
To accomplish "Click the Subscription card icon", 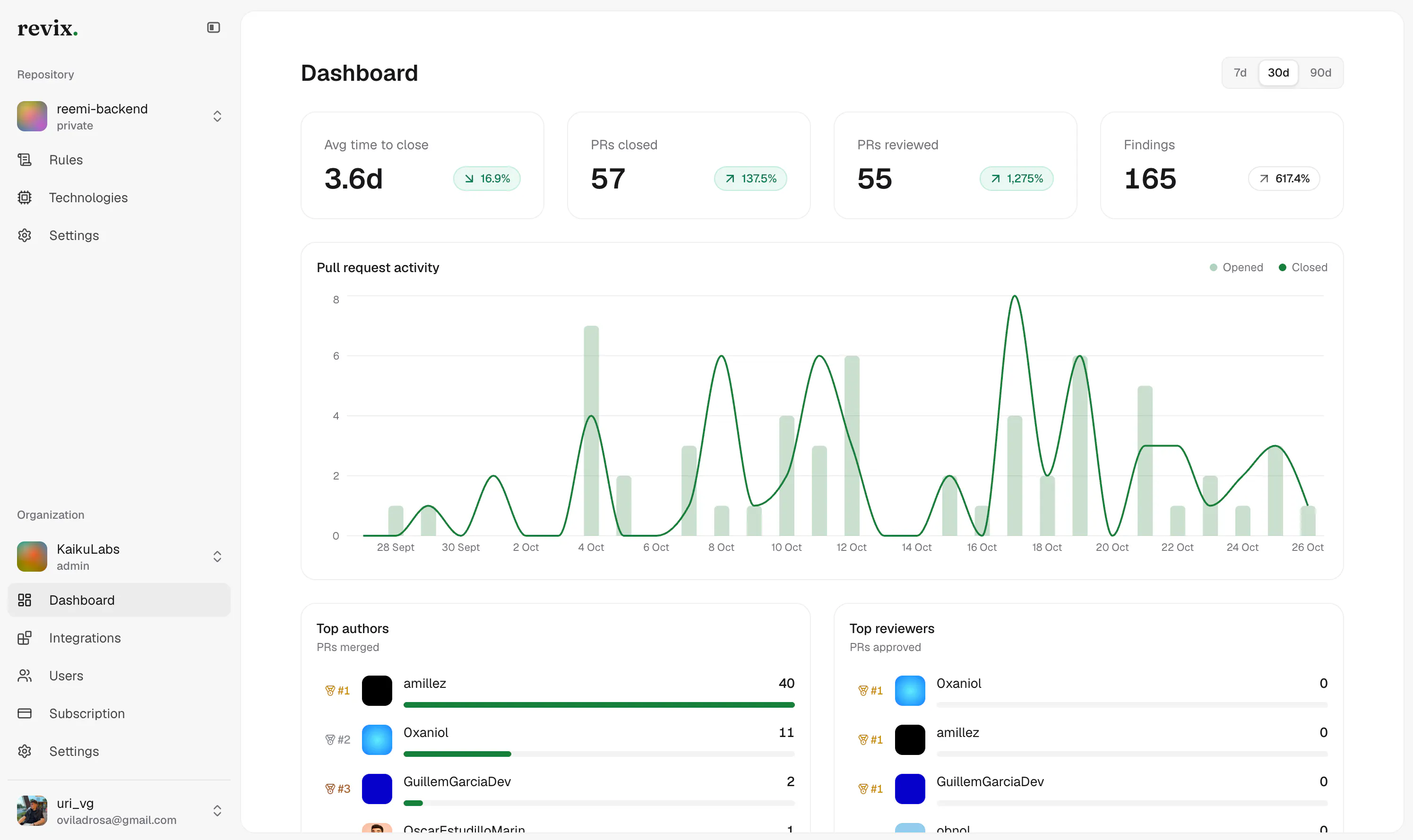I will coord(25,713).
